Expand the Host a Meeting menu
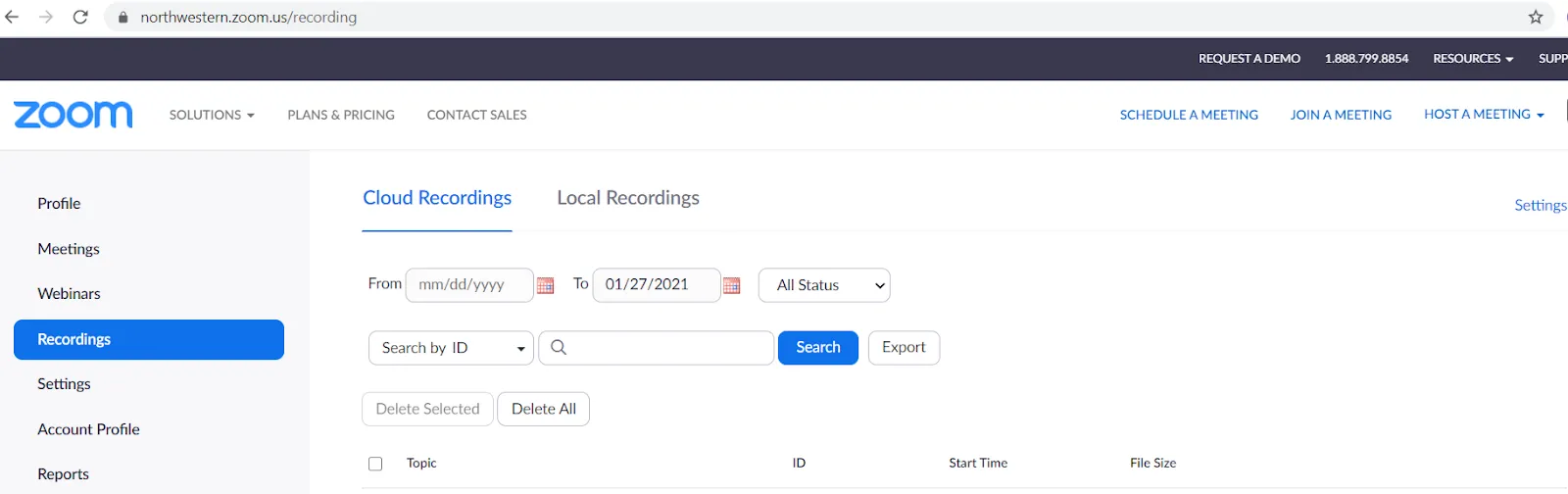The height and width of the screenshot is (494, 1568). tap(1484, 115)
